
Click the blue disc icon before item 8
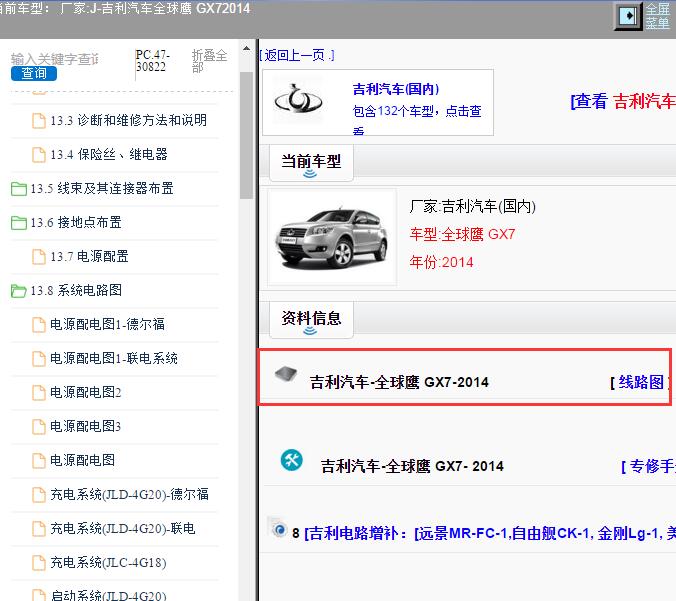click(x=280, y=529)
